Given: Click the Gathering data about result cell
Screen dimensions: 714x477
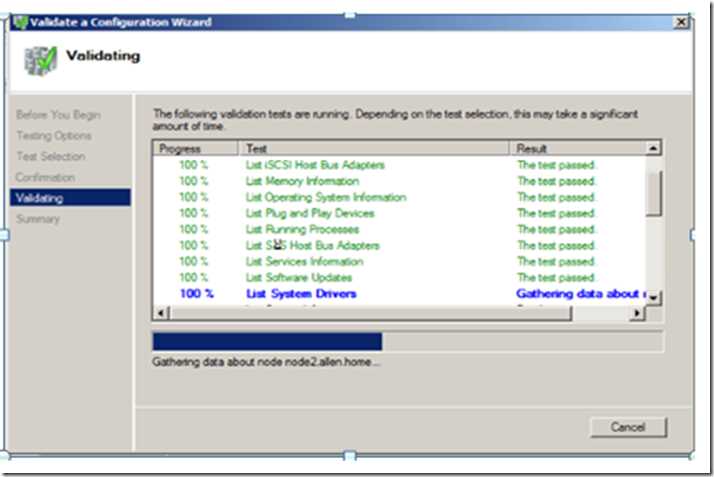Looking at the screenshot, I should (x=581, y=294).
